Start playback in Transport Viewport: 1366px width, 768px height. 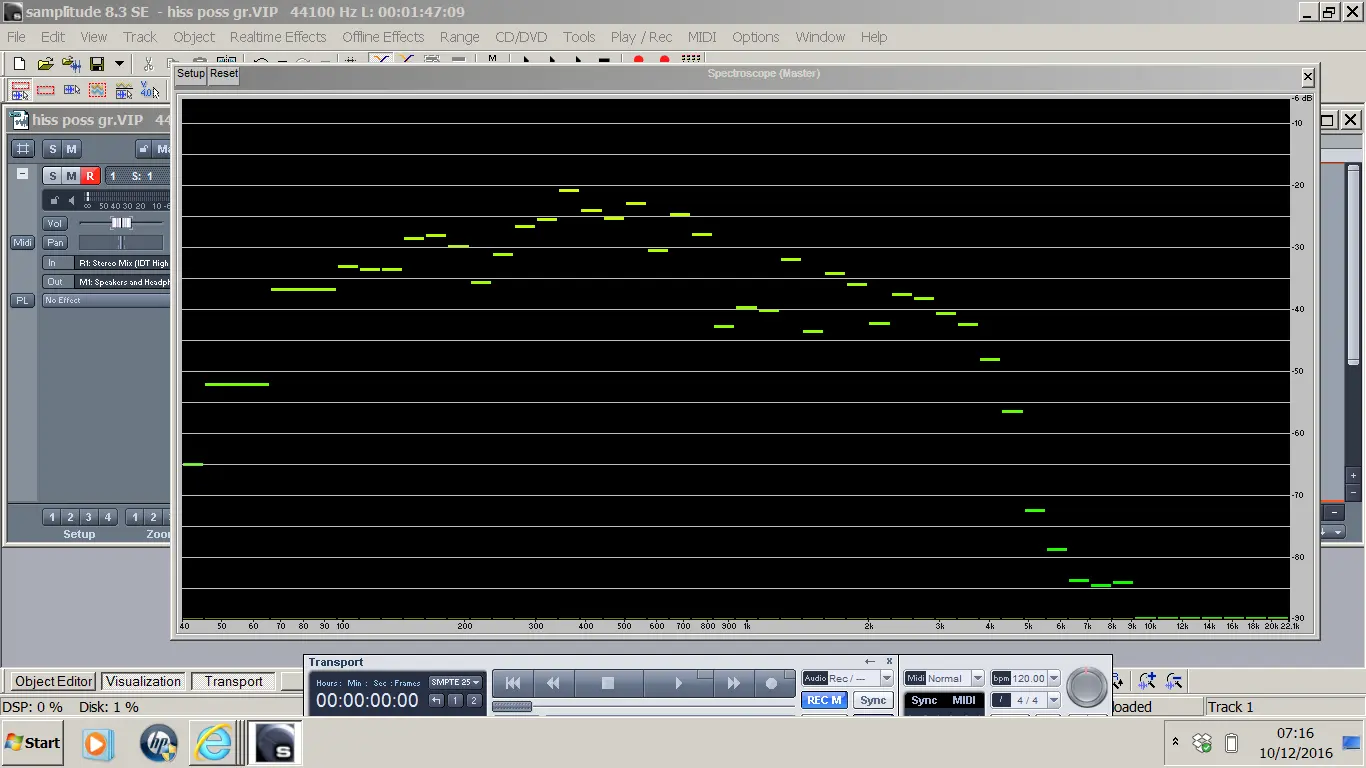pos(678,683)
